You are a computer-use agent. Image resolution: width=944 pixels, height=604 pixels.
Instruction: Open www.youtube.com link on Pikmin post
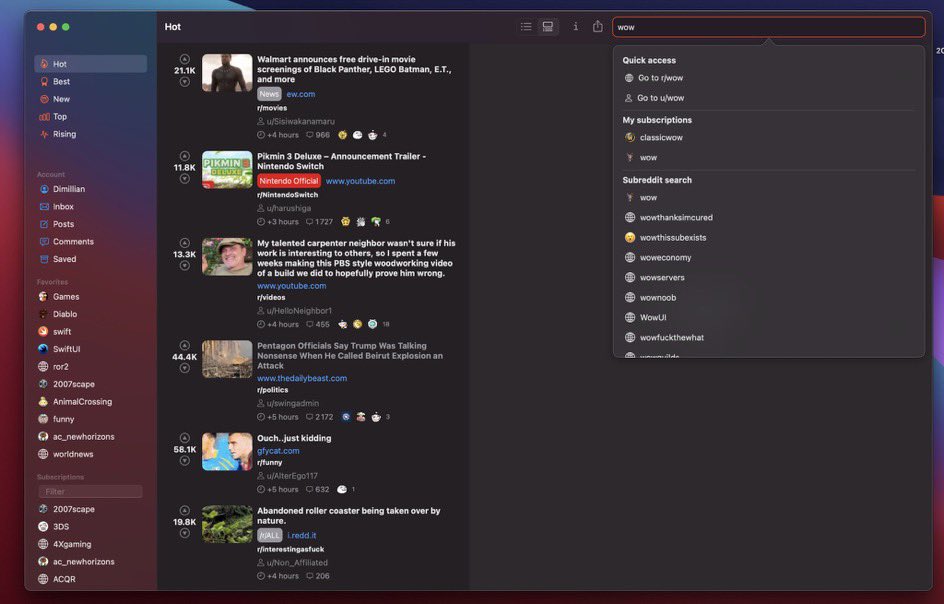click(x=360, y=181)
